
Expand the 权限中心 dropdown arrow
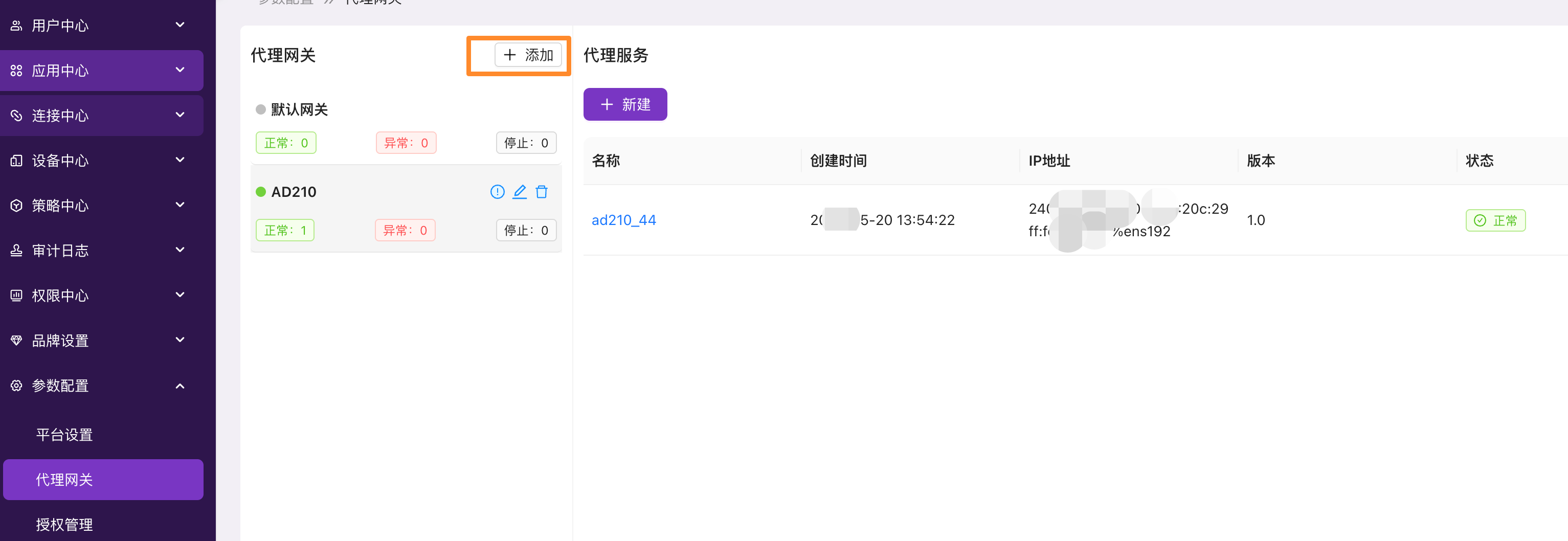(x=180, y=295)
